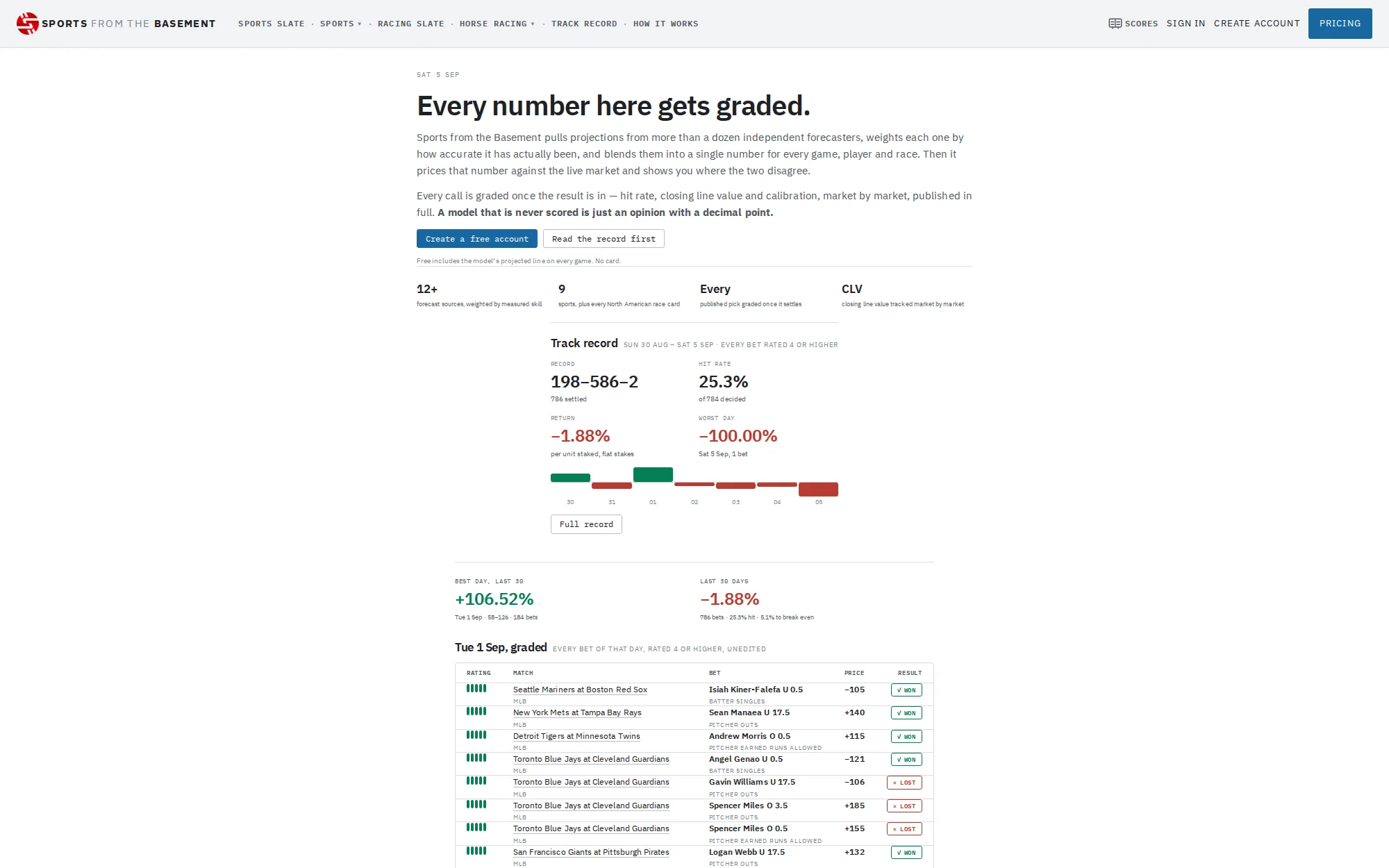This screenshot has width=1389, height=868.
Task: Expand the Horse Racing dropdown menu
Action: (x=497, y=24)
